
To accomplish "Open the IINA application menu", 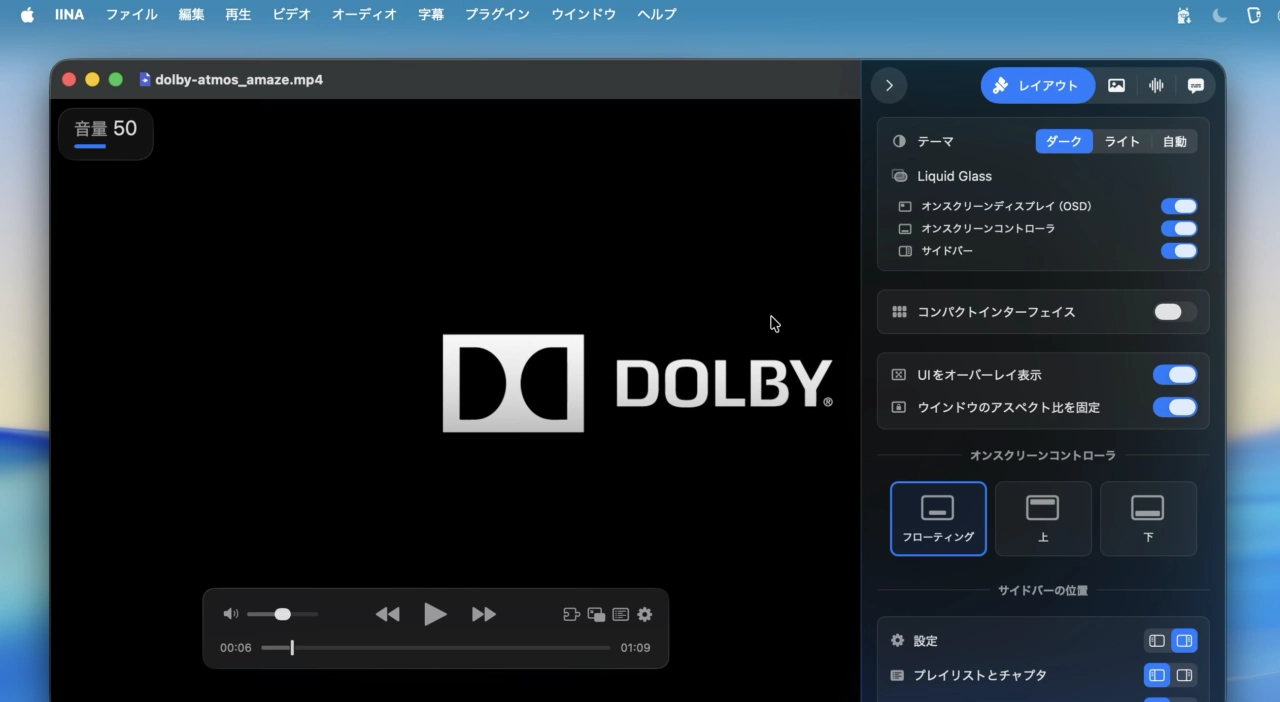I will [x=69, y=15].
